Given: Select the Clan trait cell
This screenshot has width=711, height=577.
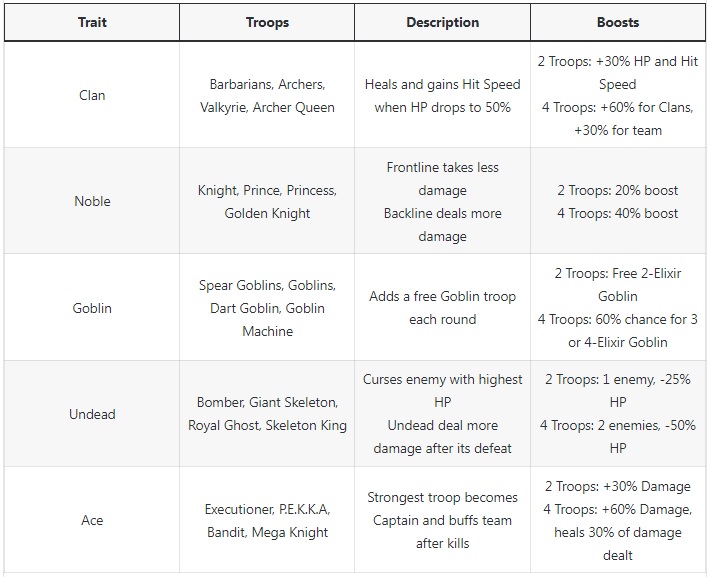Looking at the screenshot, I should (92, 95).
